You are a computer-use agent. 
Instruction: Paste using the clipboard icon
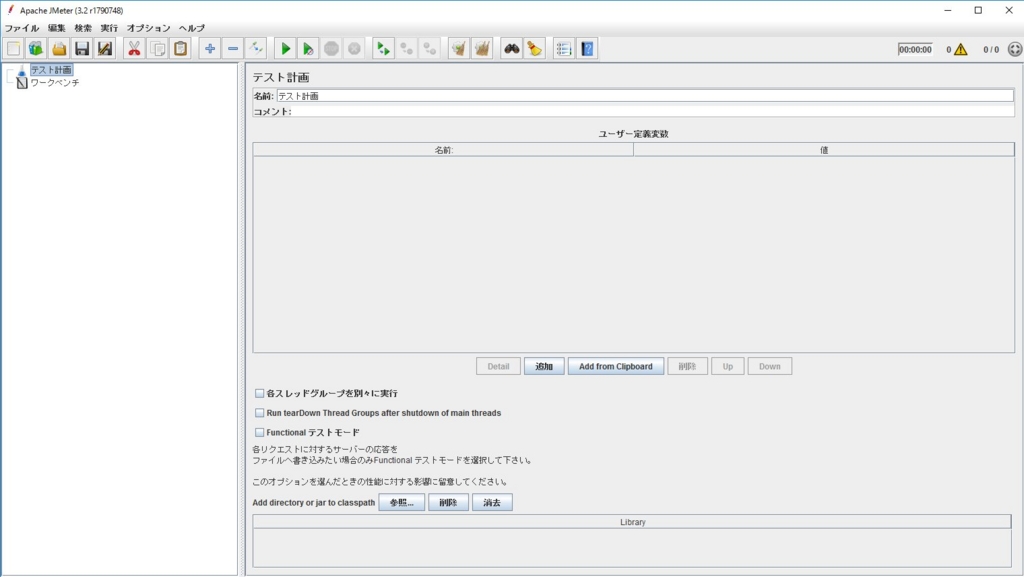(x=180, y=49)
